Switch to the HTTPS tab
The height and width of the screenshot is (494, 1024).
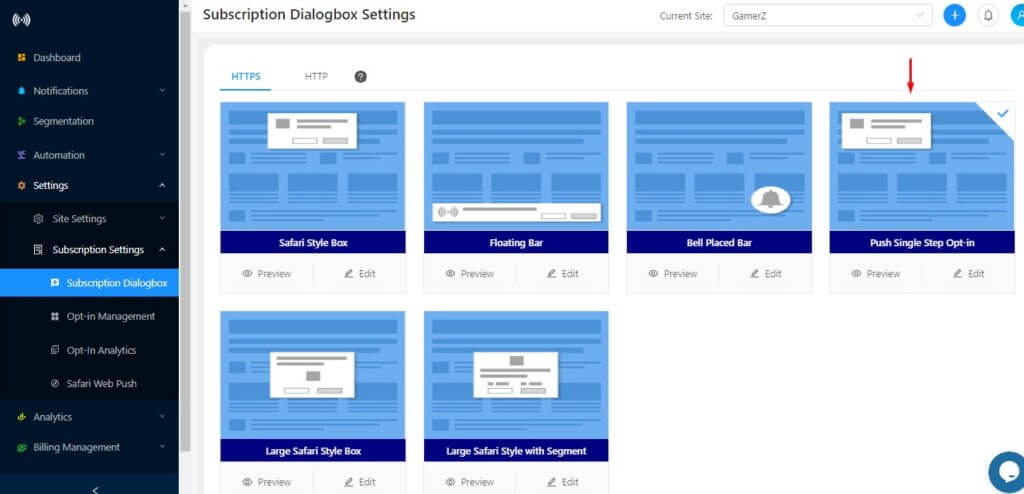[x=246, y=76]
